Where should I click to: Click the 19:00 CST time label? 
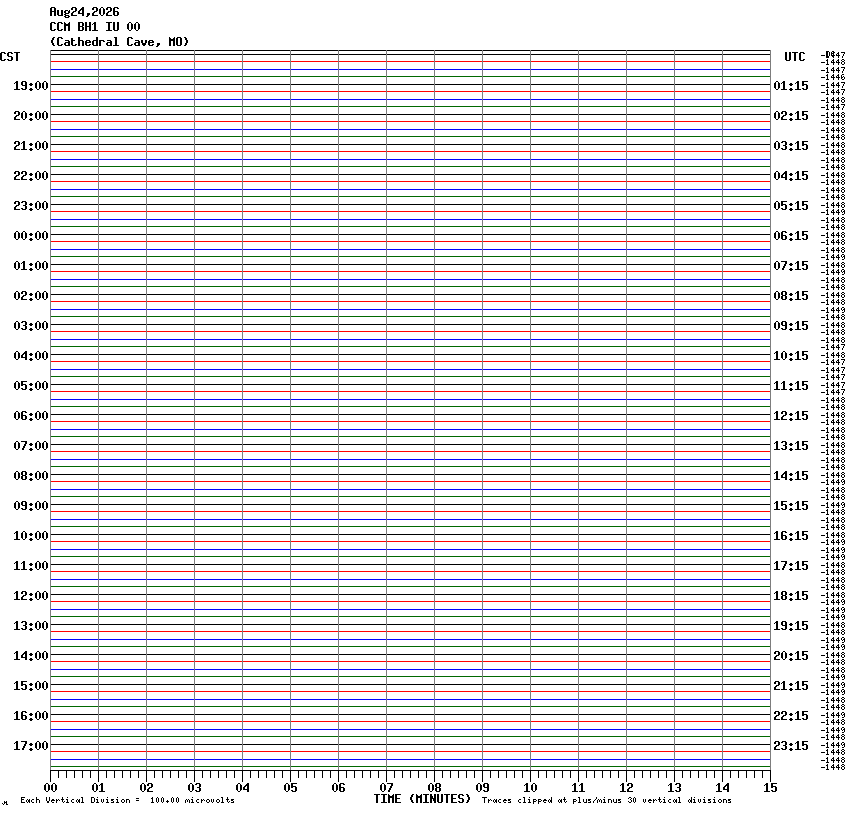[31, 86]
